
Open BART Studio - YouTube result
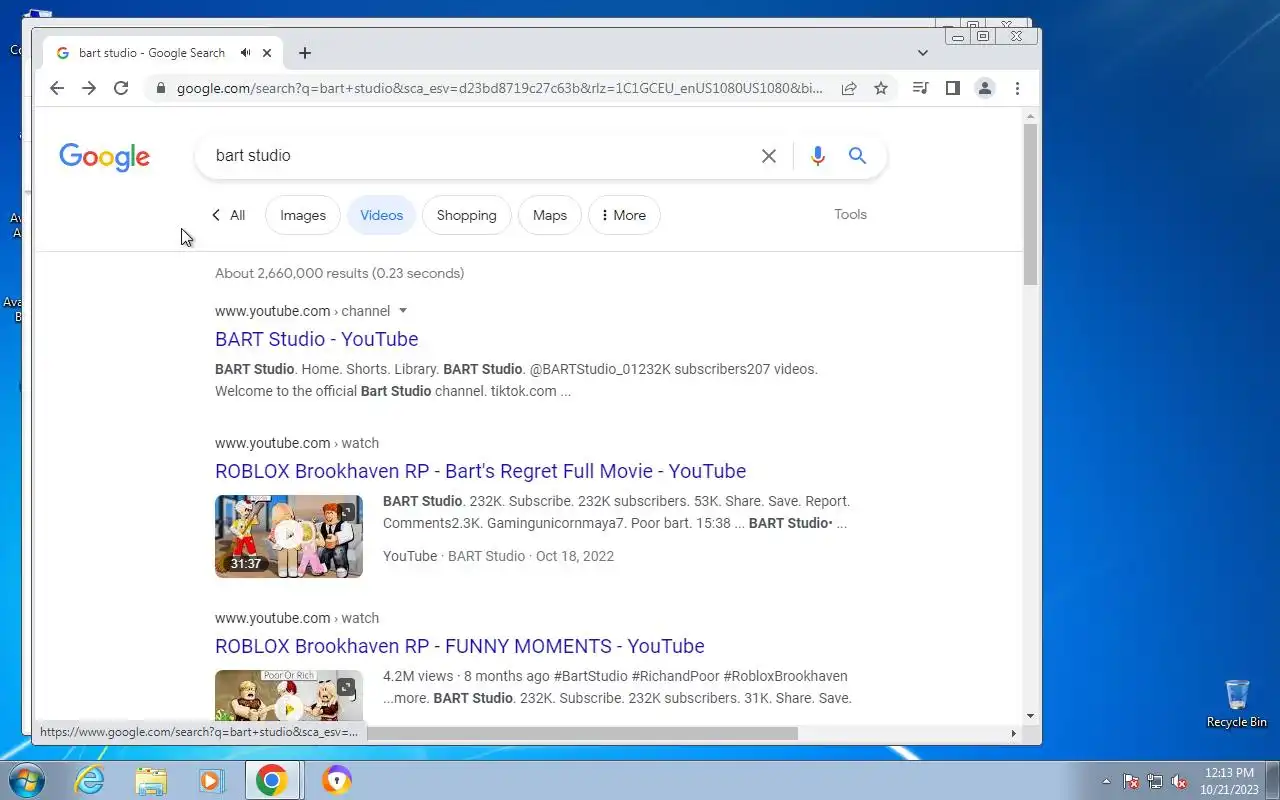click(x=316, y=339)
